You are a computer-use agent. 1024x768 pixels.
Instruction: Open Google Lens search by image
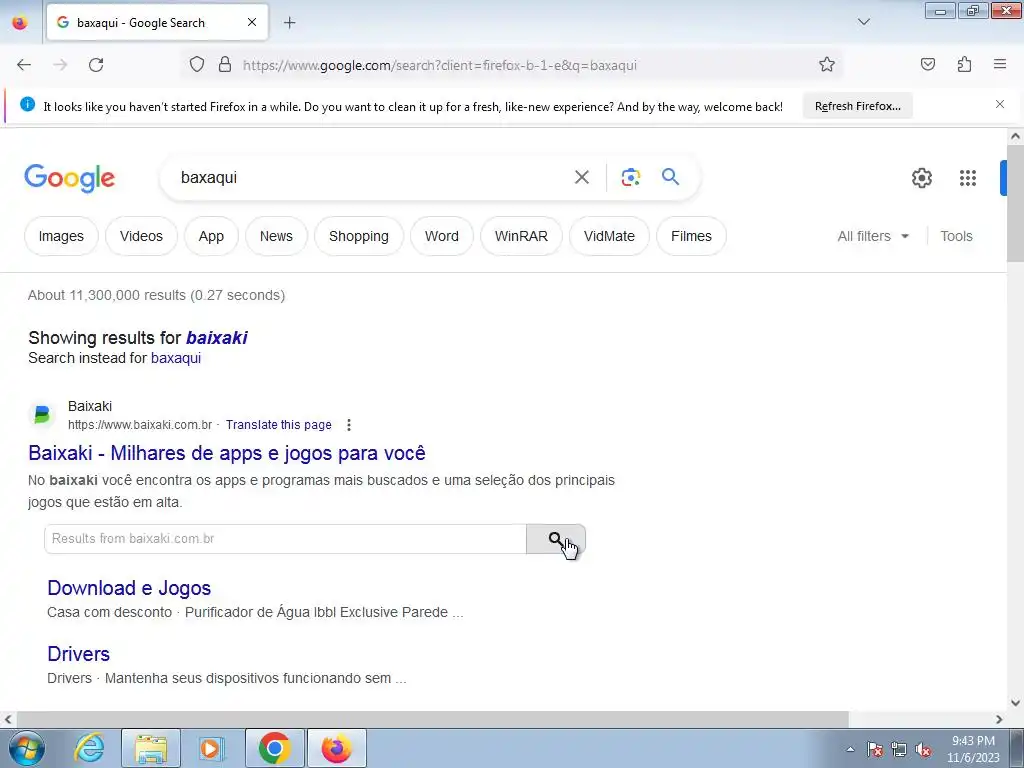[630, 177]
